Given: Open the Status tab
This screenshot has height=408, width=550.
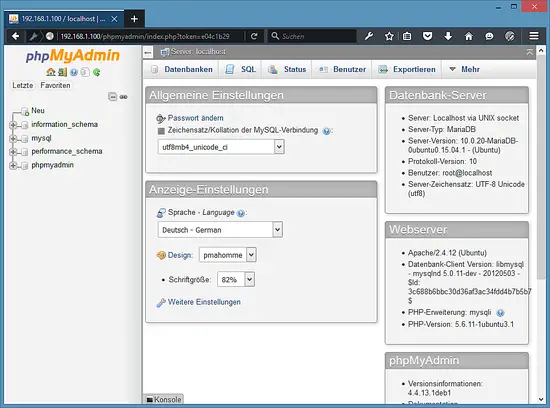Looking at the screenshot, I should click(x=287, y=69).
